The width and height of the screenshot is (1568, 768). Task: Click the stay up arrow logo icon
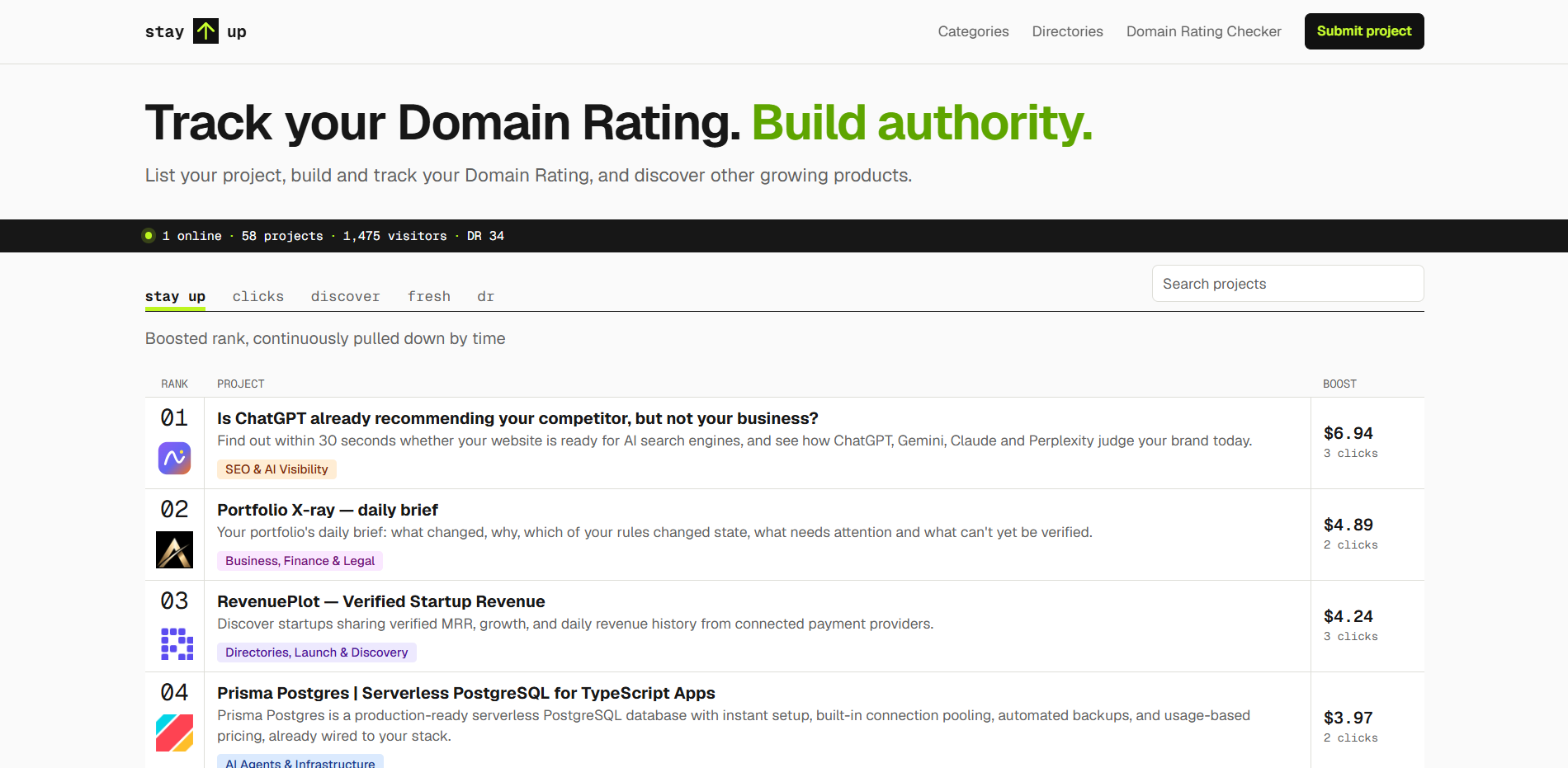pos(205,31)
